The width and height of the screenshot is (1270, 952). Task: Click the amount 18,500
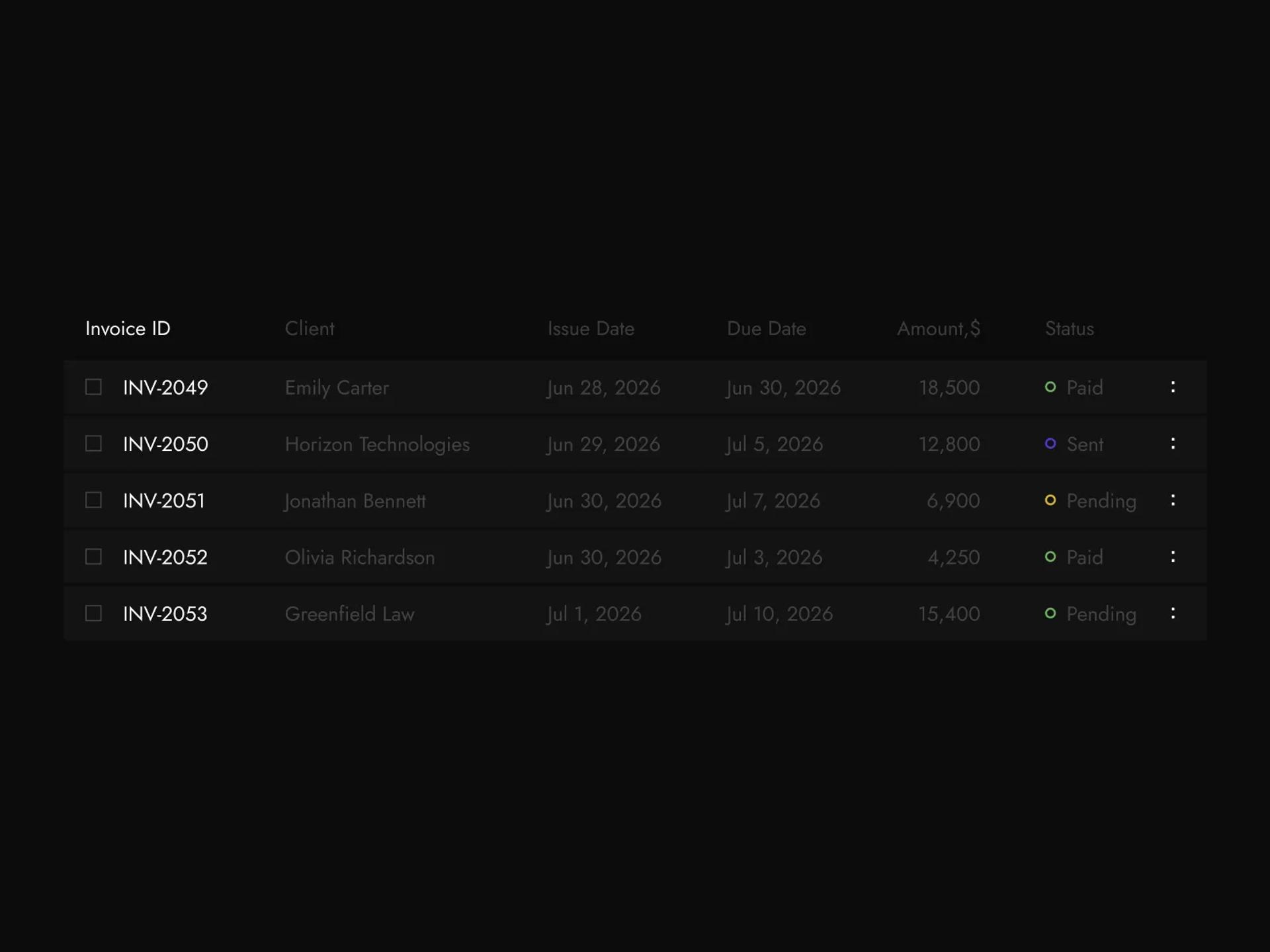click(949, 388)
